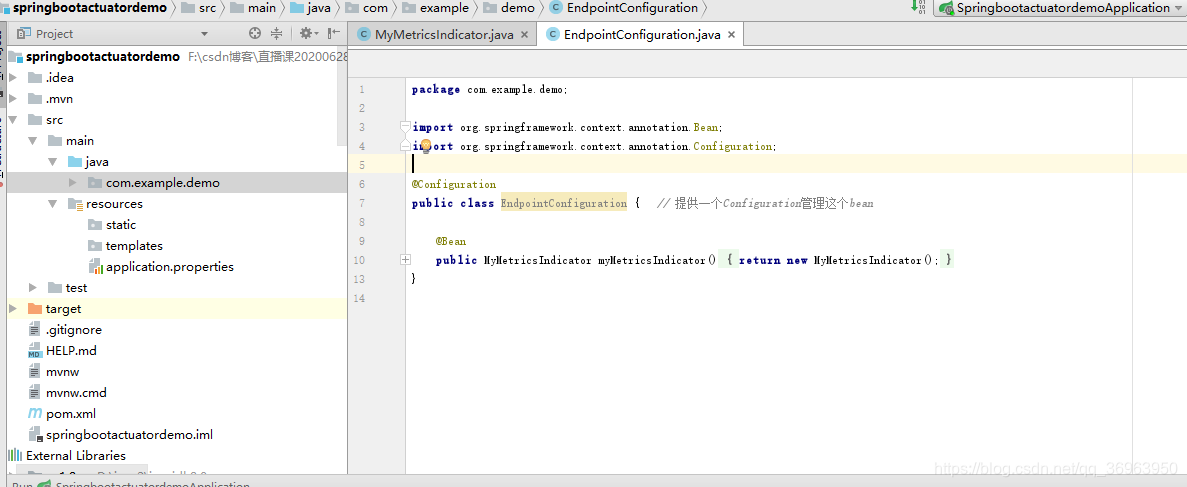Collapse the resources folder
This screenshot has width=1187, height=487.
click(52, 204)
